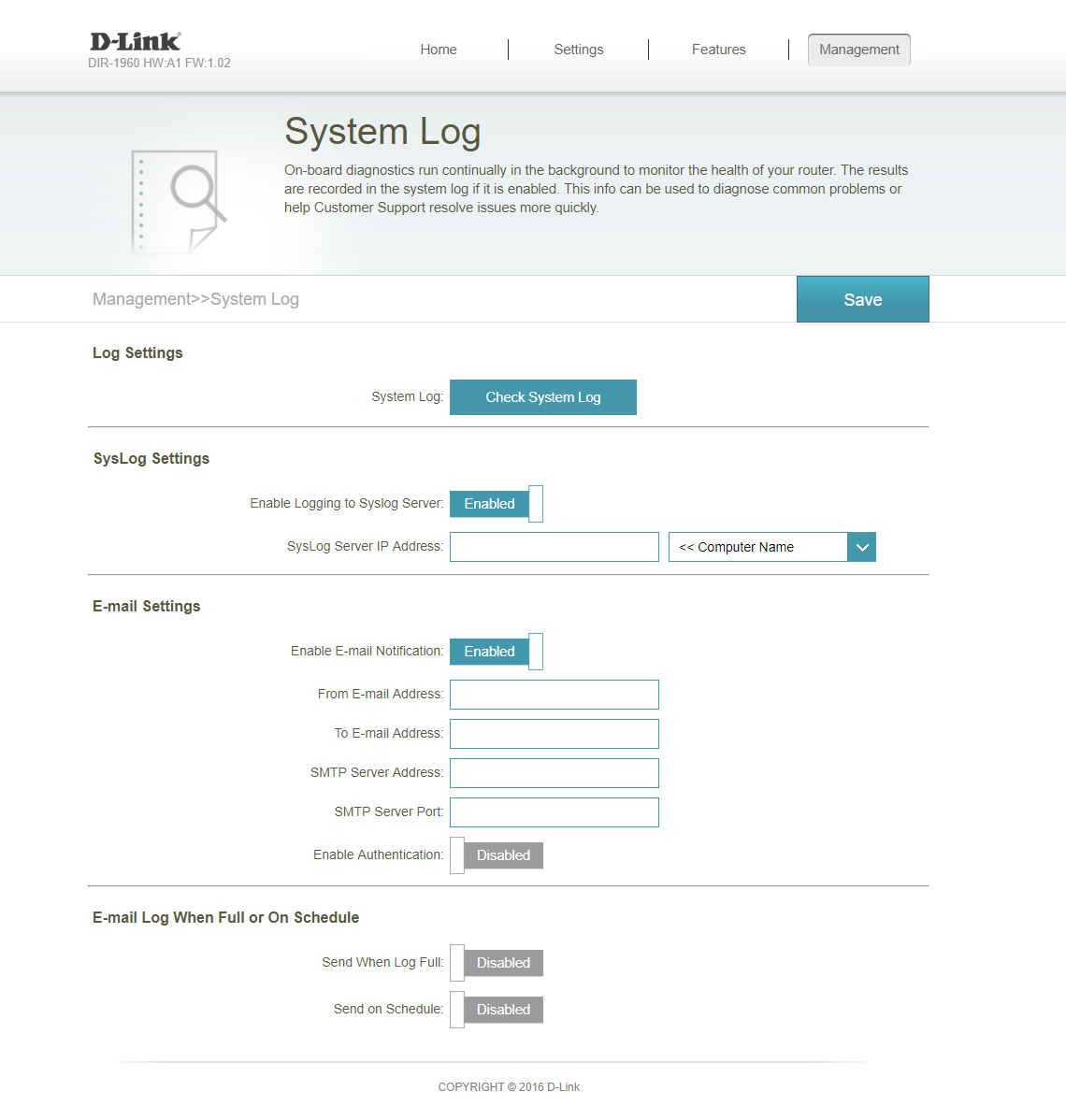Click the DIR-1960 HW:A1 FW:1.02 text

pos(159,63)
